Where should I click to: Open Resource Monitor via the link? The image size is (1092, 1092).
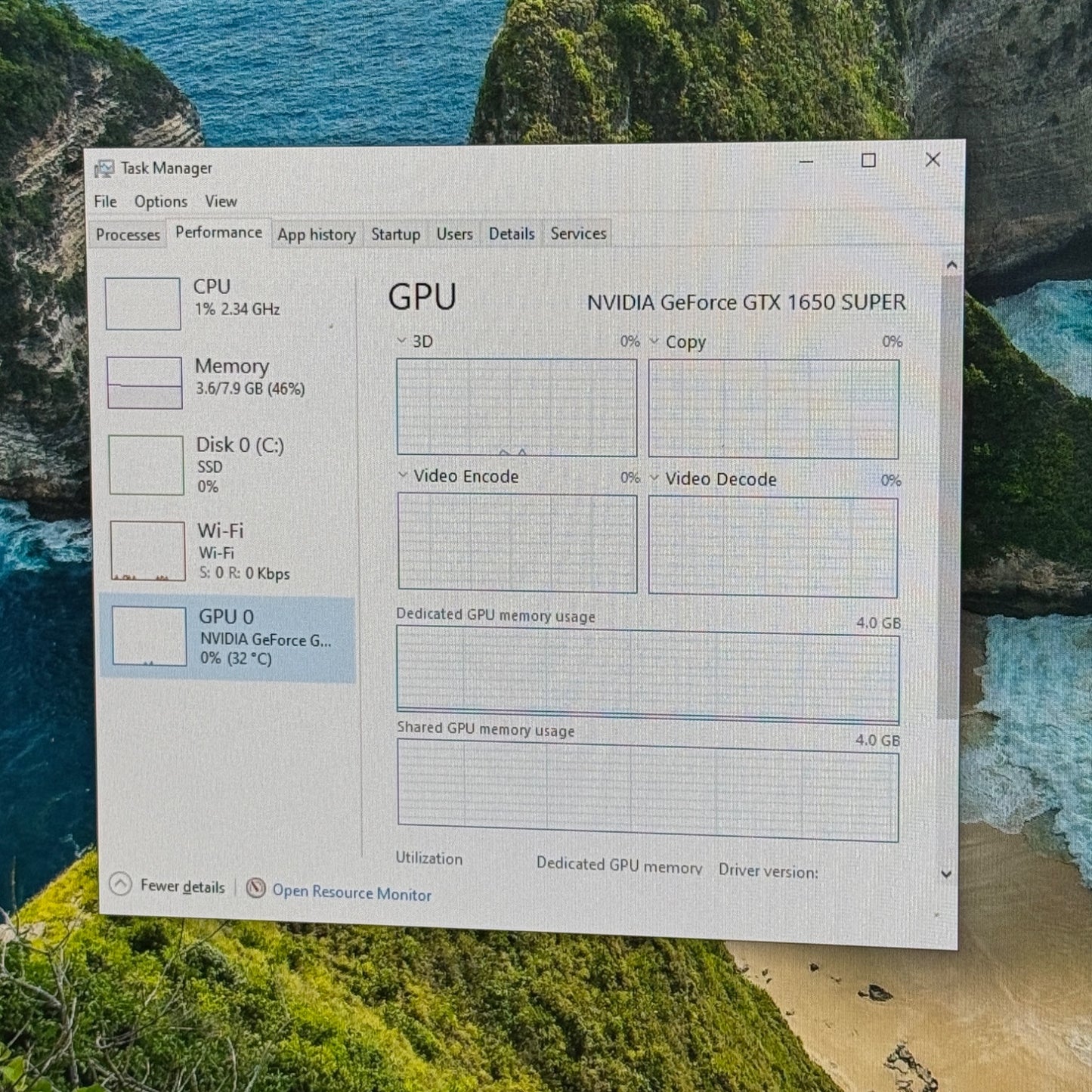tap(352, 892)
